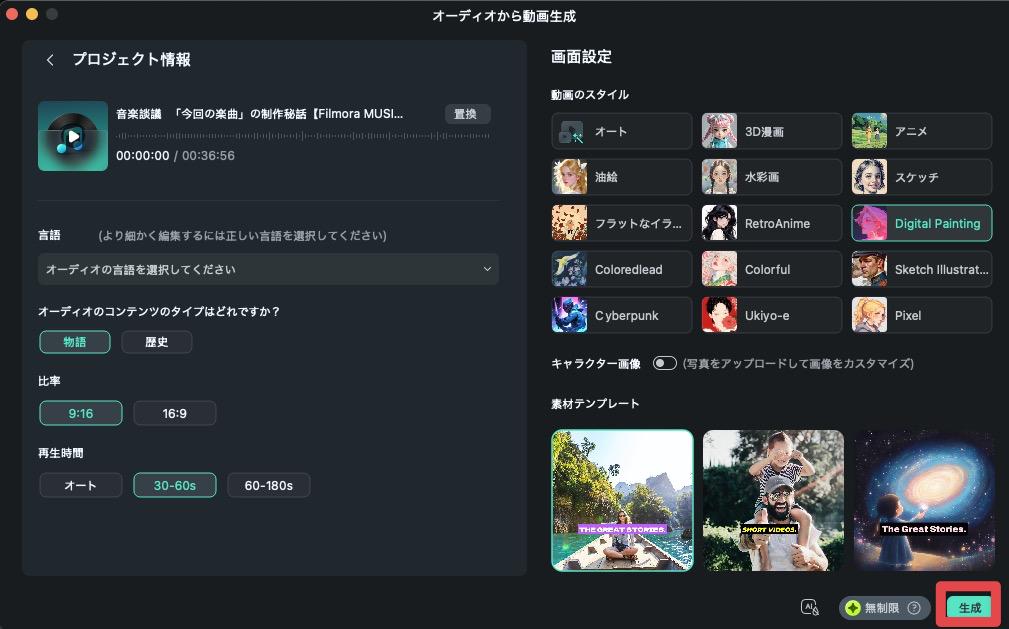The image size is (1009, 629).
Task: Select the 16:9 aspect ratio
Action: click(175, 413)
